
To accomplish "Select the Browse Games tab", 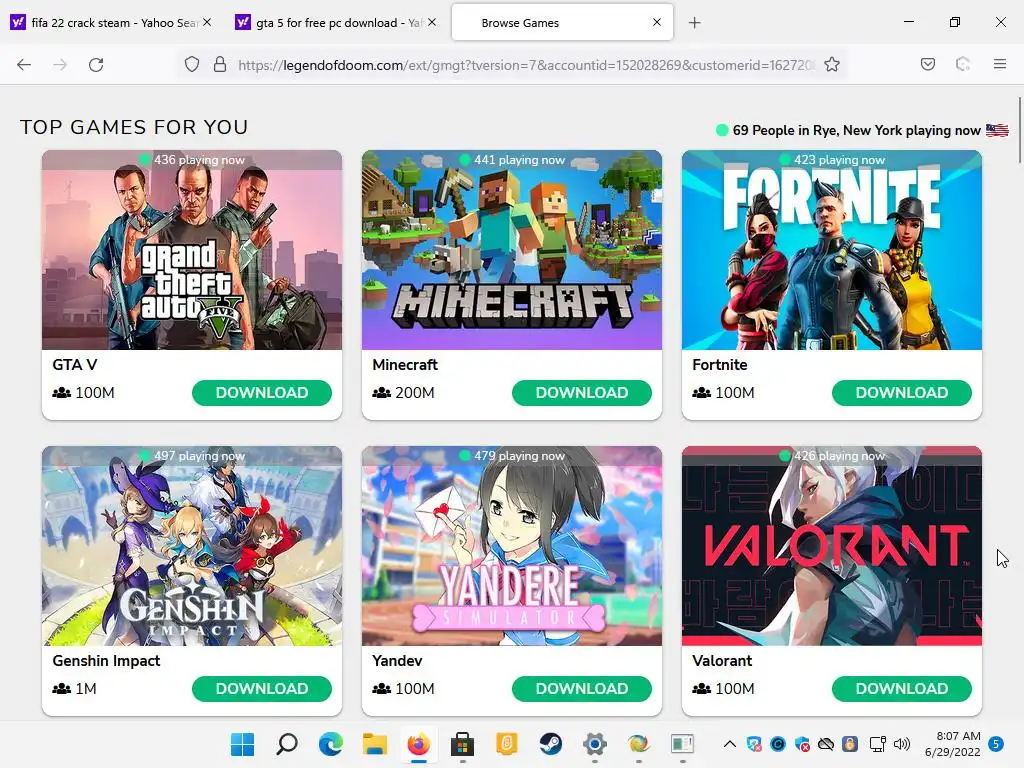I will point(562,23).
